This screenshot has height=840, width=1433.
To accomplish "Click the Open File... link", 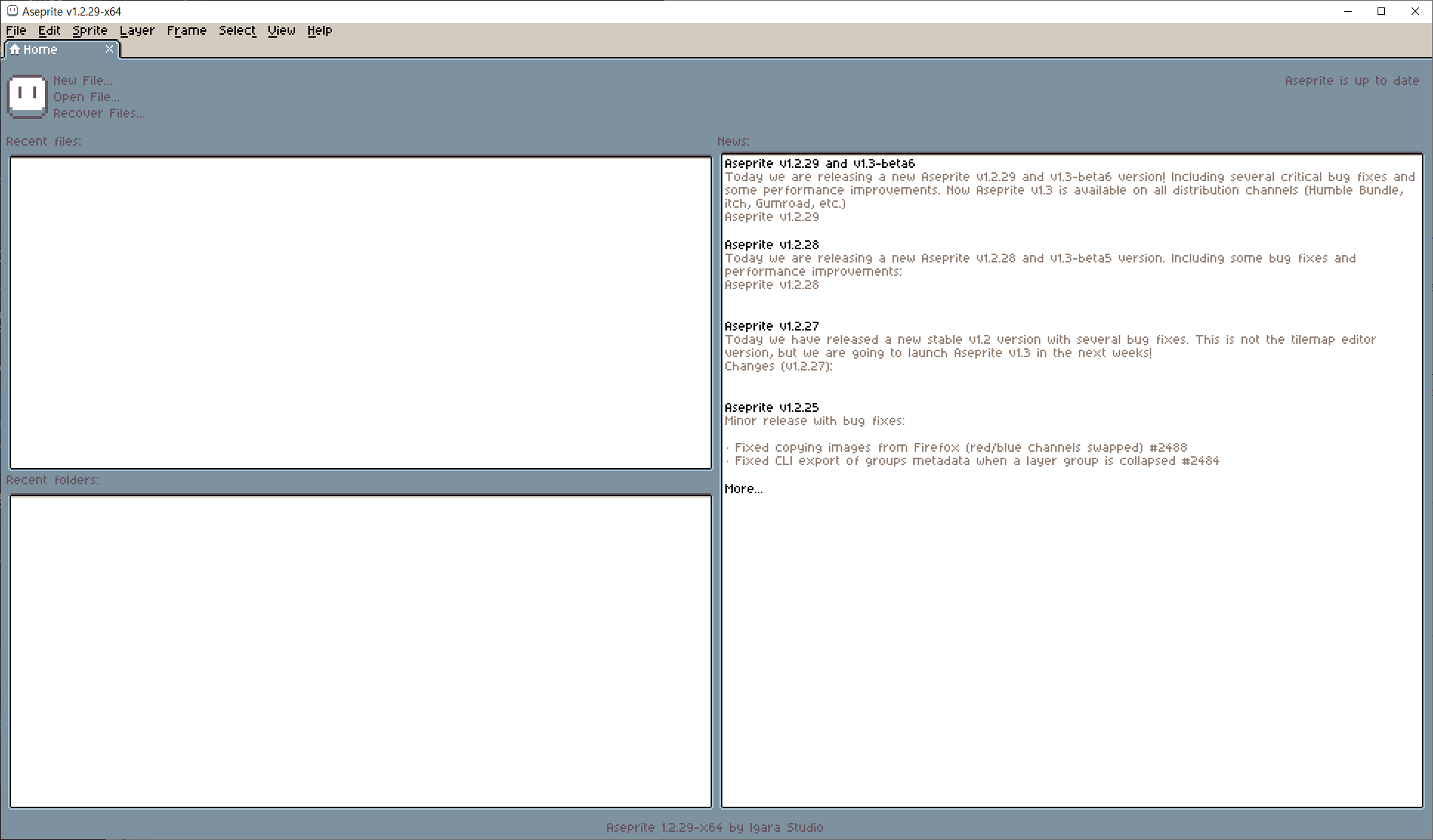I will coord(86,97).
